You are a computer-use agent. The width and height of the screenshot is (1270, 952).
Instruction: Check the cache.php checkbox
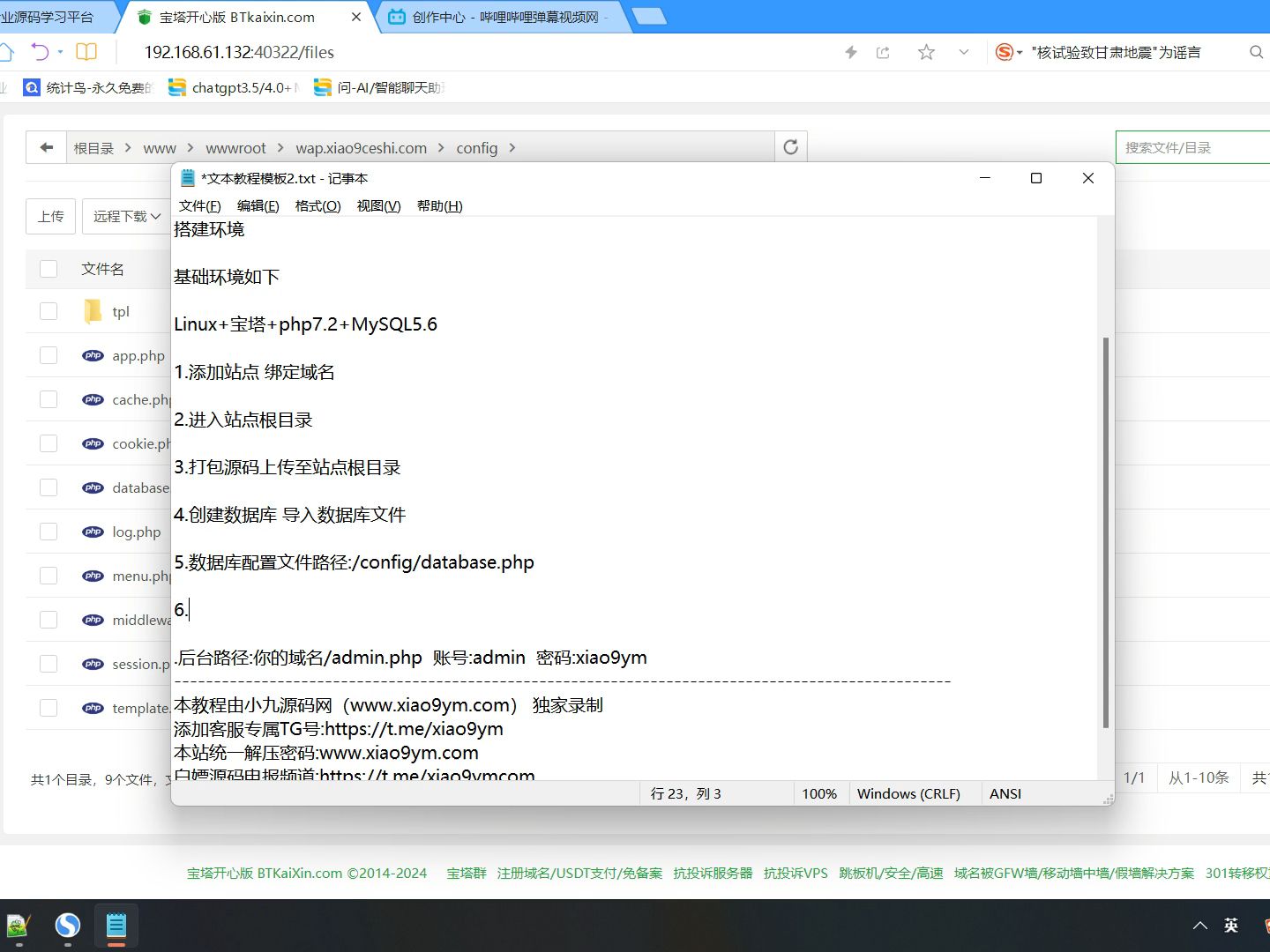click(x=49, y=399)
